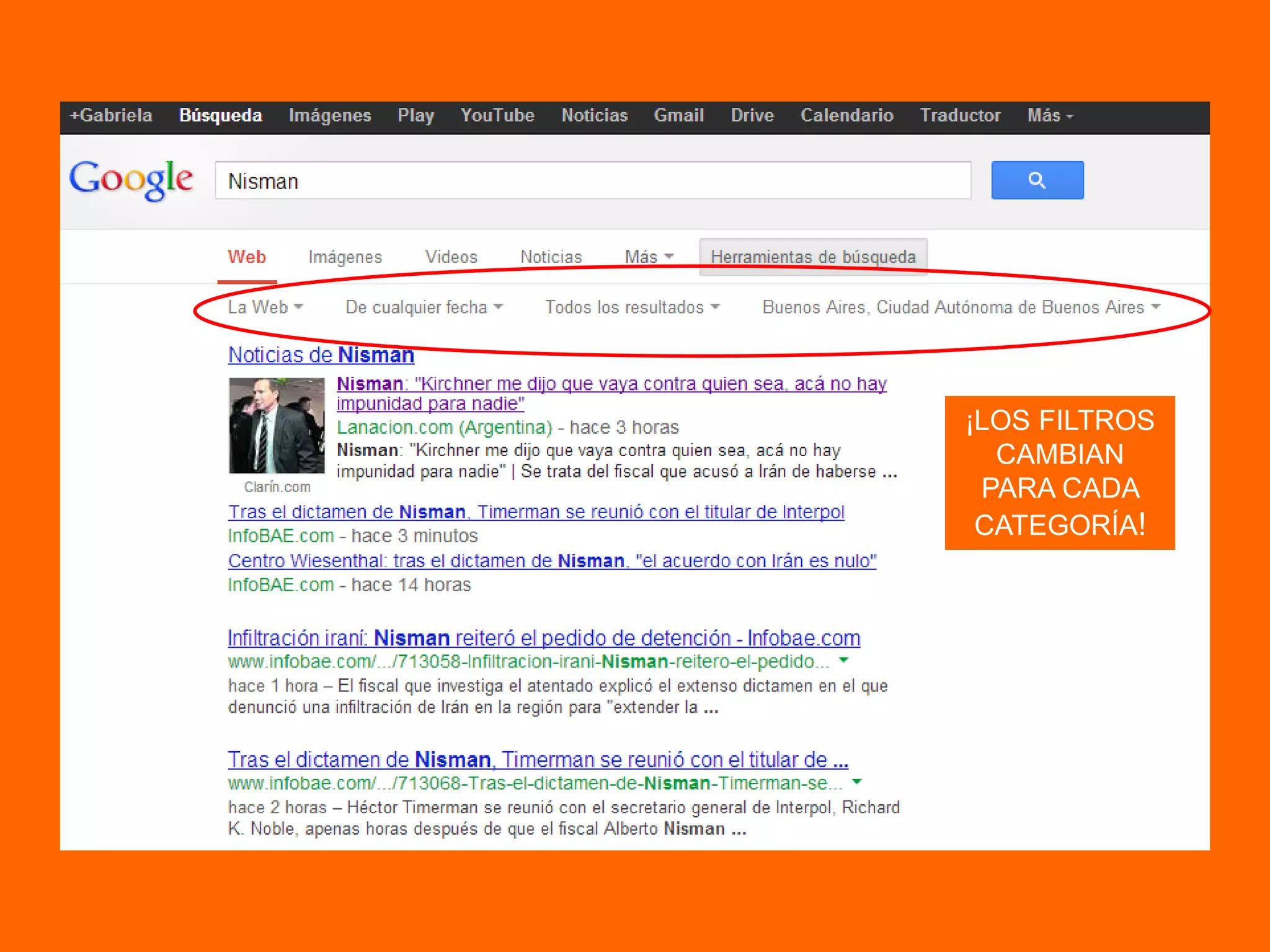Image resolution: width=1270 pixels, height=952 pixels.
Task: Click the Google logo
Action: click(x=131, y=180)
